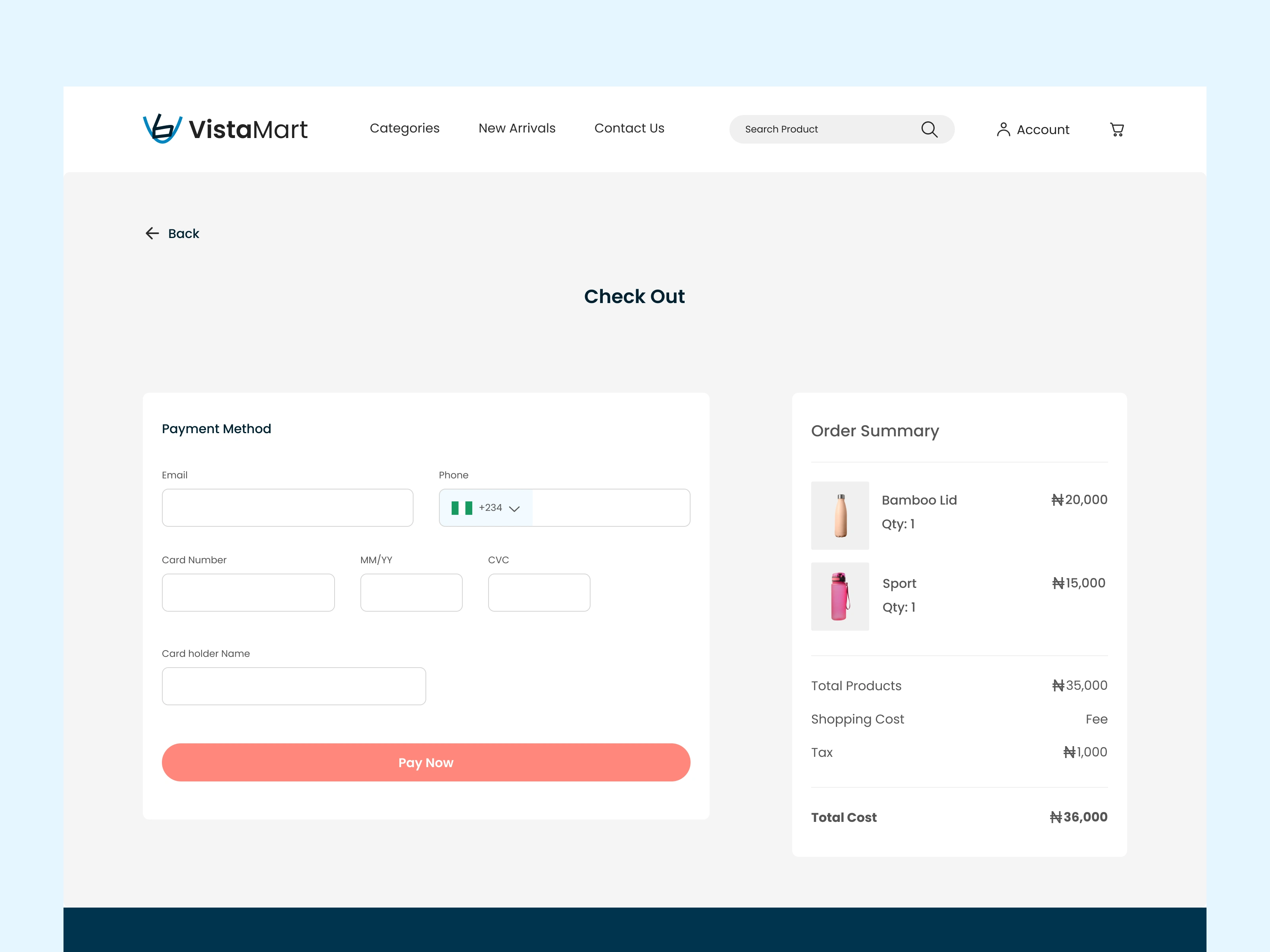Click the Account user icon

click(x=1003, y=129)
